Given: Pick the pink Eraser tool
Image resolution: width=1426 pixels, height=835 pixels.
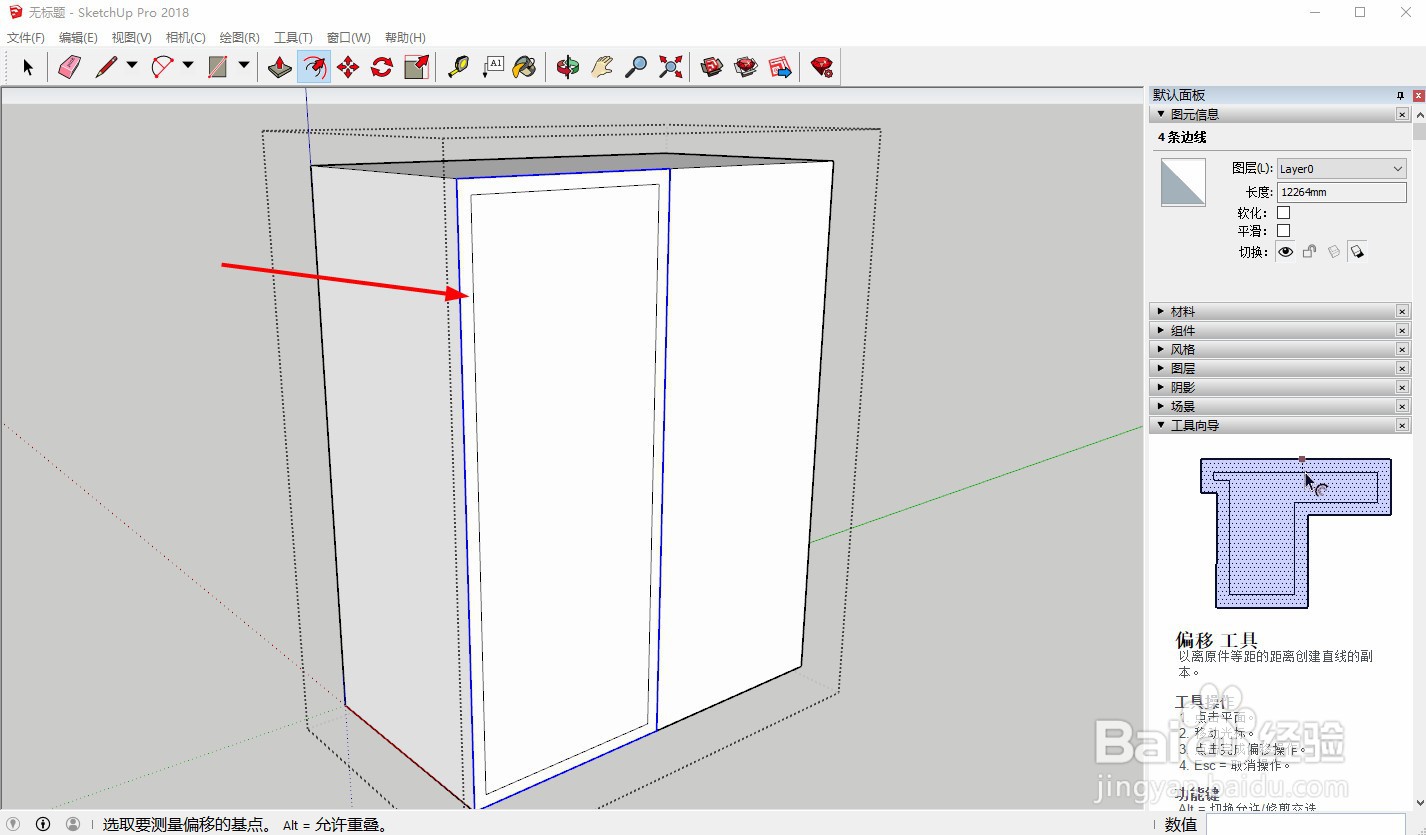Looking at the screenshot, I should (69, 67).
